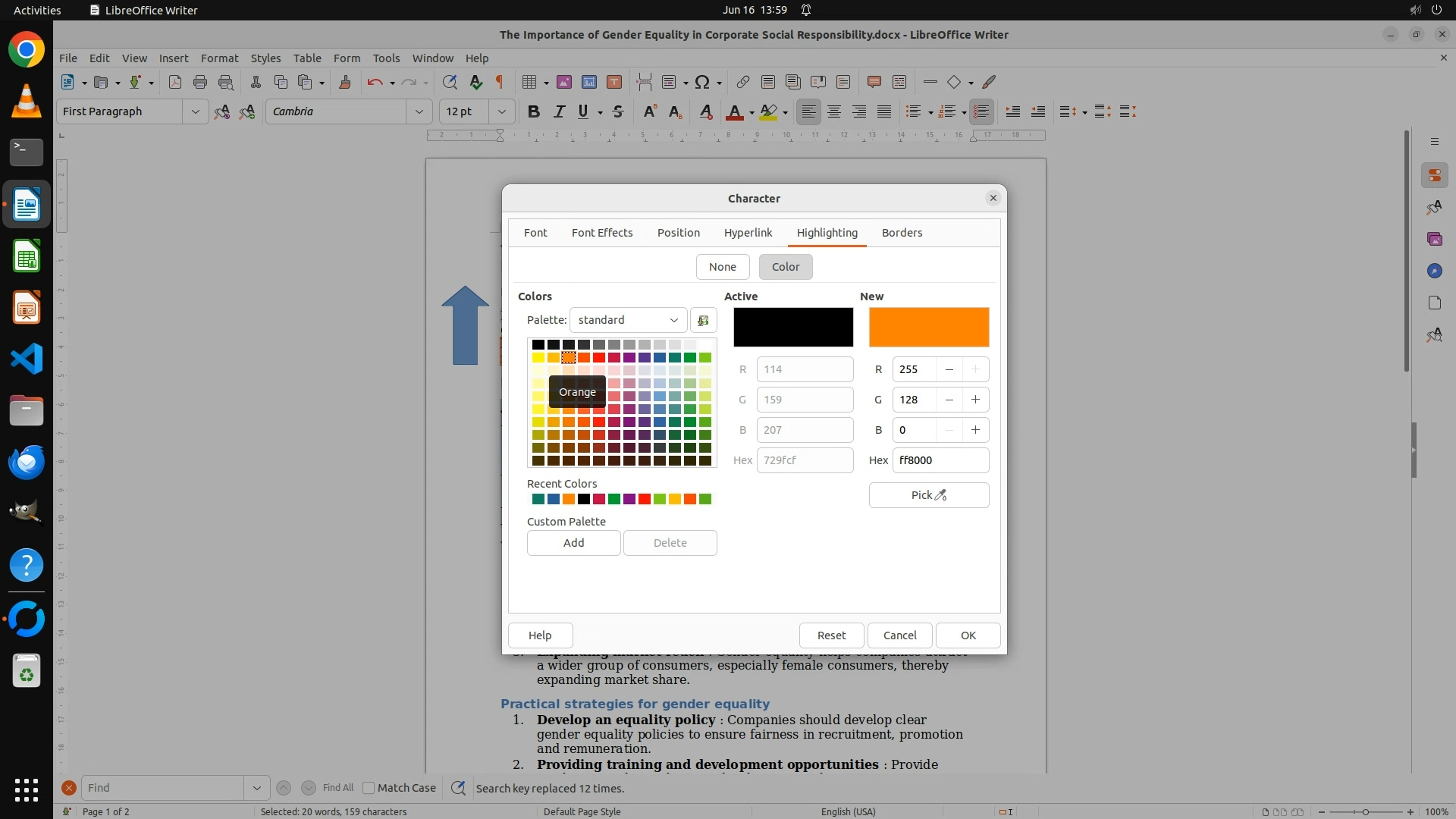Click the New color Hex field

click(940, 460)
